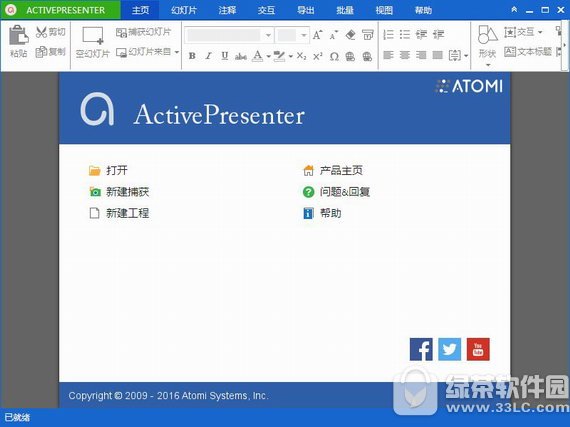Image resolution: width=570 pixels, height=427 pixels.
Task: Click the Ready (已就绪) status text
Action: click(x=17, y=417)
